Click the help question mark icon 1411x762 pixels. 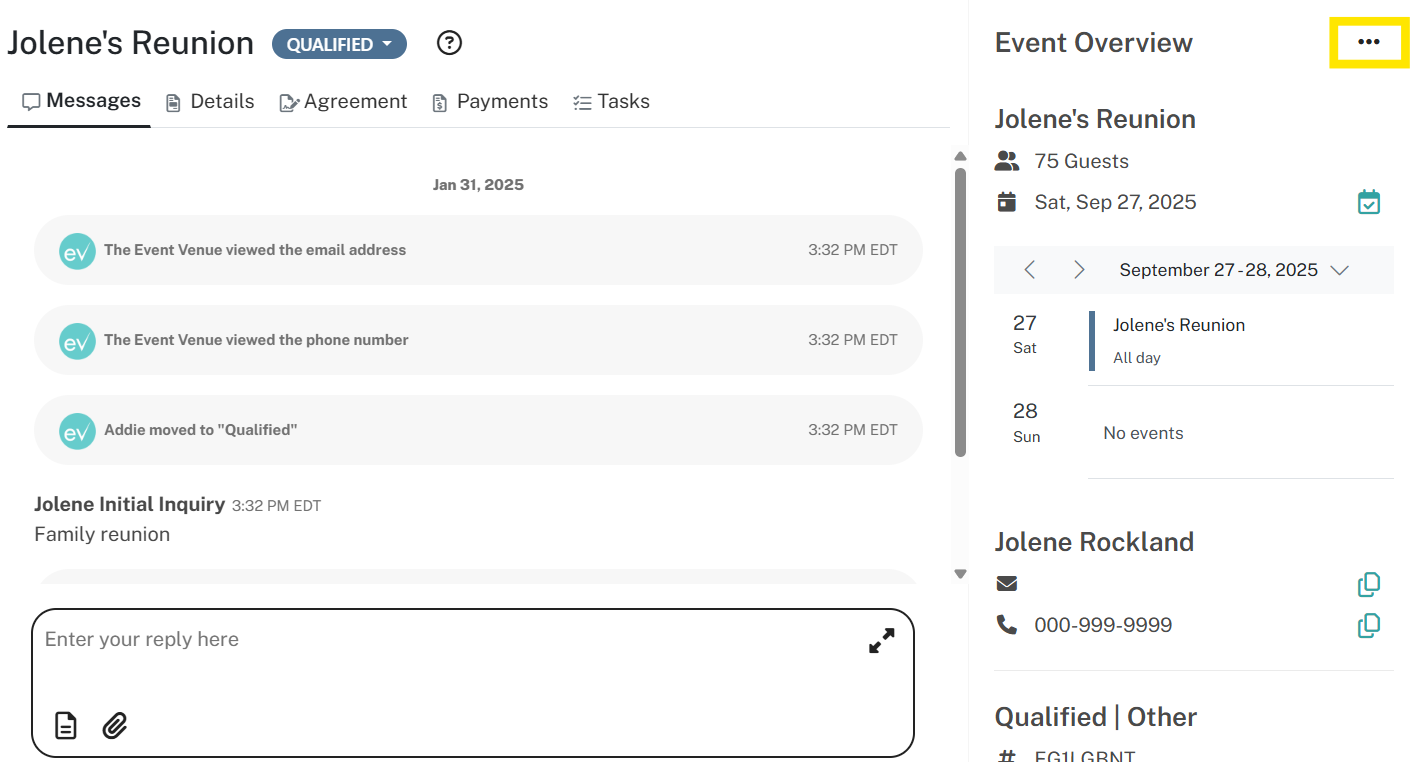coord(450,43)
